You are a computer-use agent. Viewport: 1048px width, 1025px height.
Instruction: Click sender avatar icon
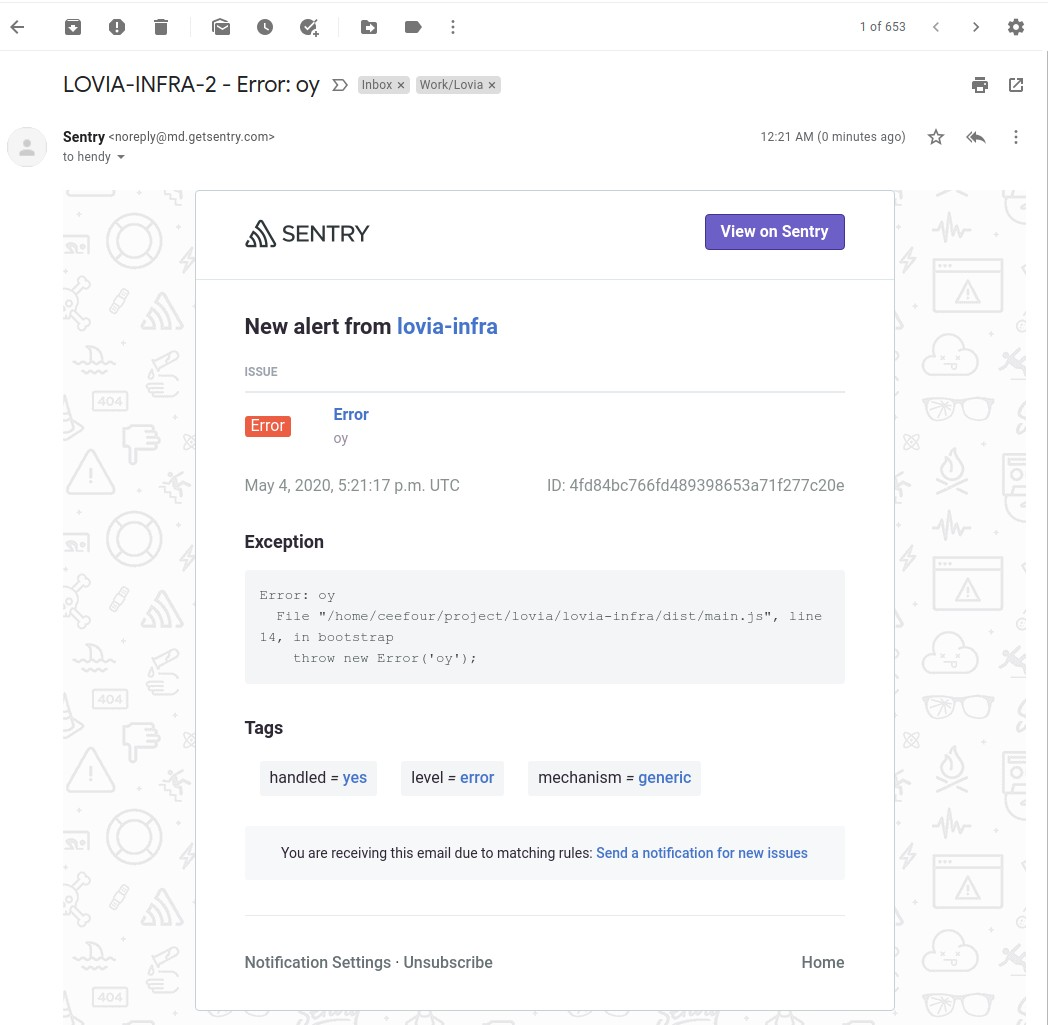click(x=27, y=147)
